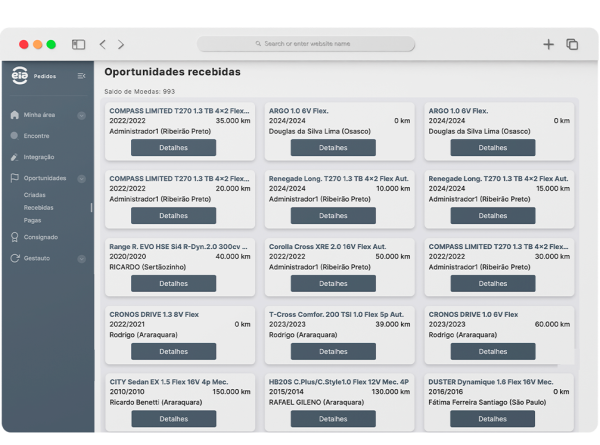This screenshot has width=600, height=445.
Task: Click Pedidos label beside logo
Action: click(x=45, y=76)
